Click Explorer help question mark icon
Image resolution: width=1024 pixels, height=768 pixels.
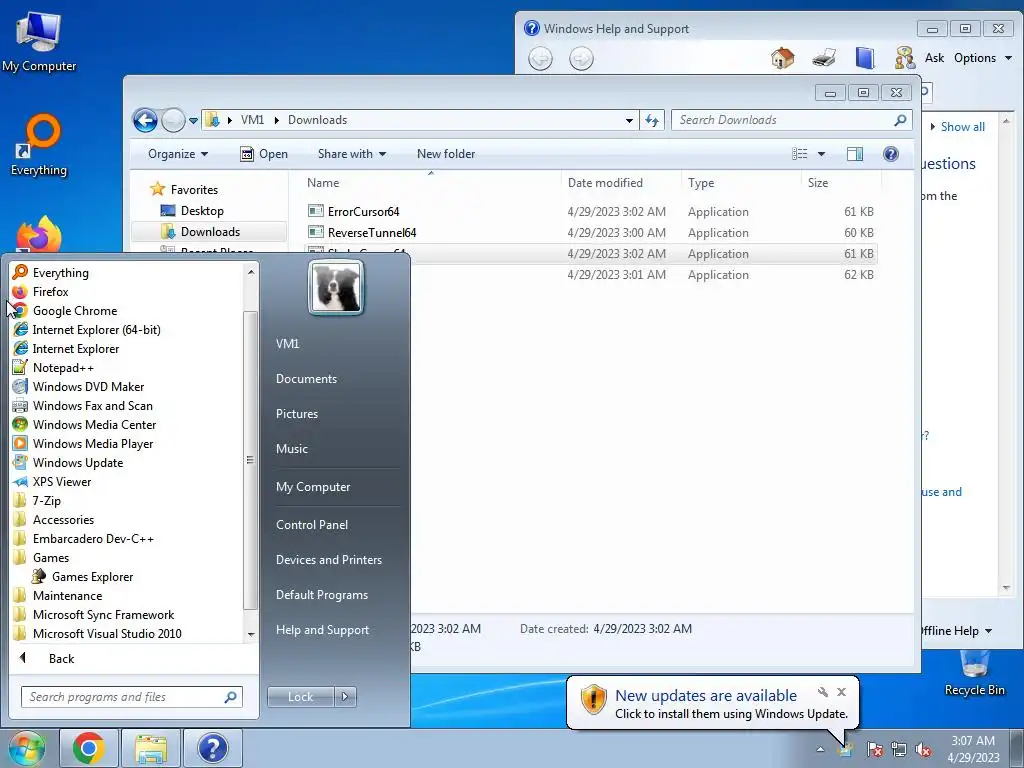891,154
